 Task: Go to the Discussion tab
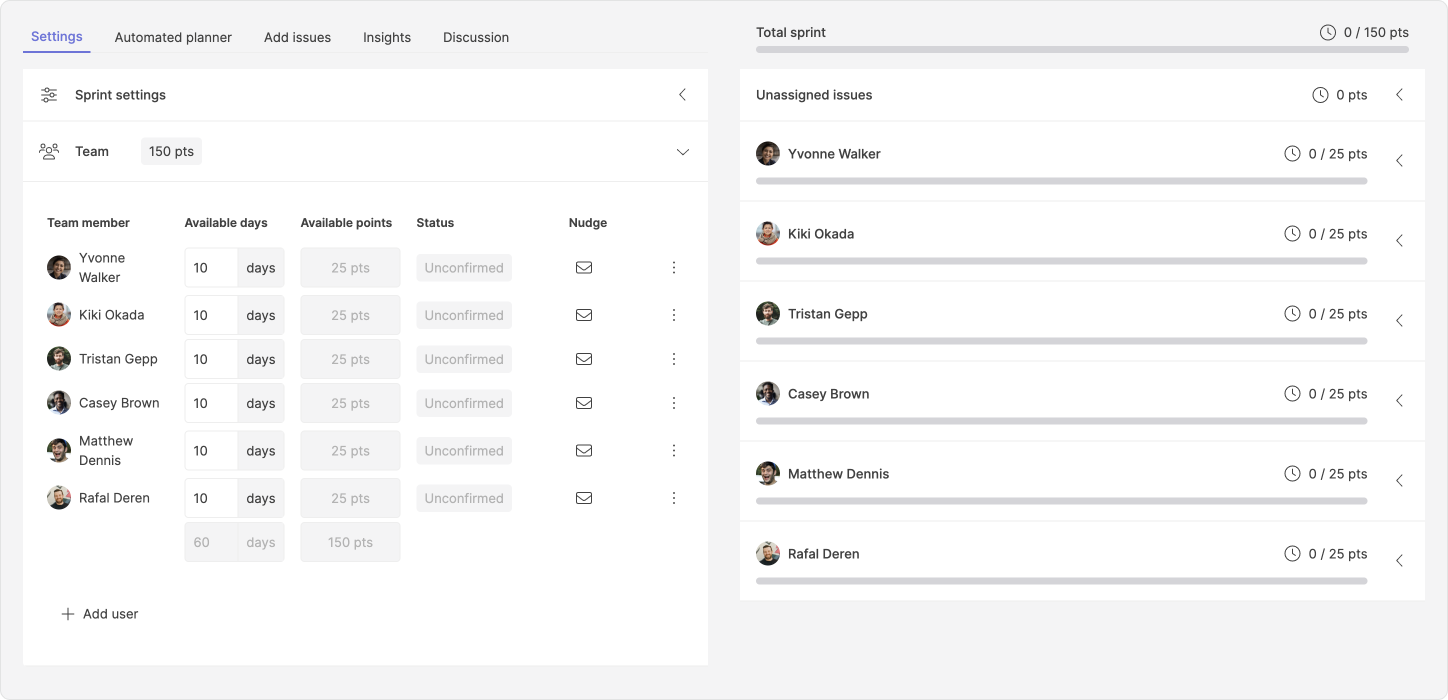coord(476,37)
